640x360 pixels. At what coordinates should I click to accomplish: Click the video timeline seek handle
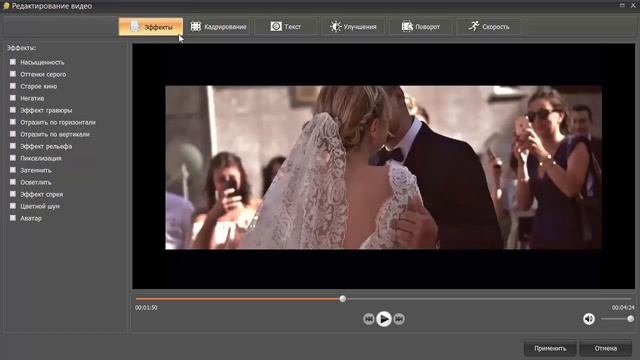click(x=343, y=299)
